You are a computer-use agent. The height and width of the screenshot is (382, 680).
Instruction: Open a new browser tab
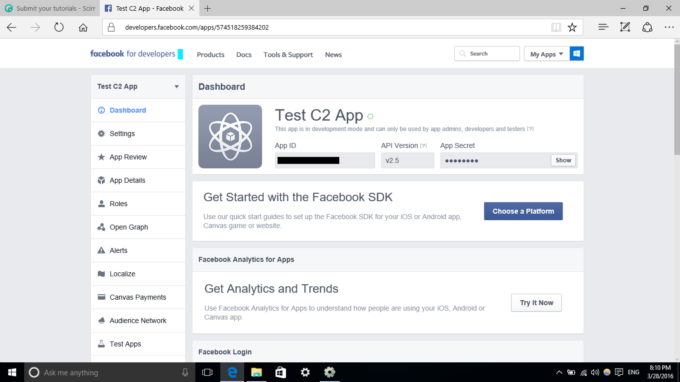click(x=207, y=8)
